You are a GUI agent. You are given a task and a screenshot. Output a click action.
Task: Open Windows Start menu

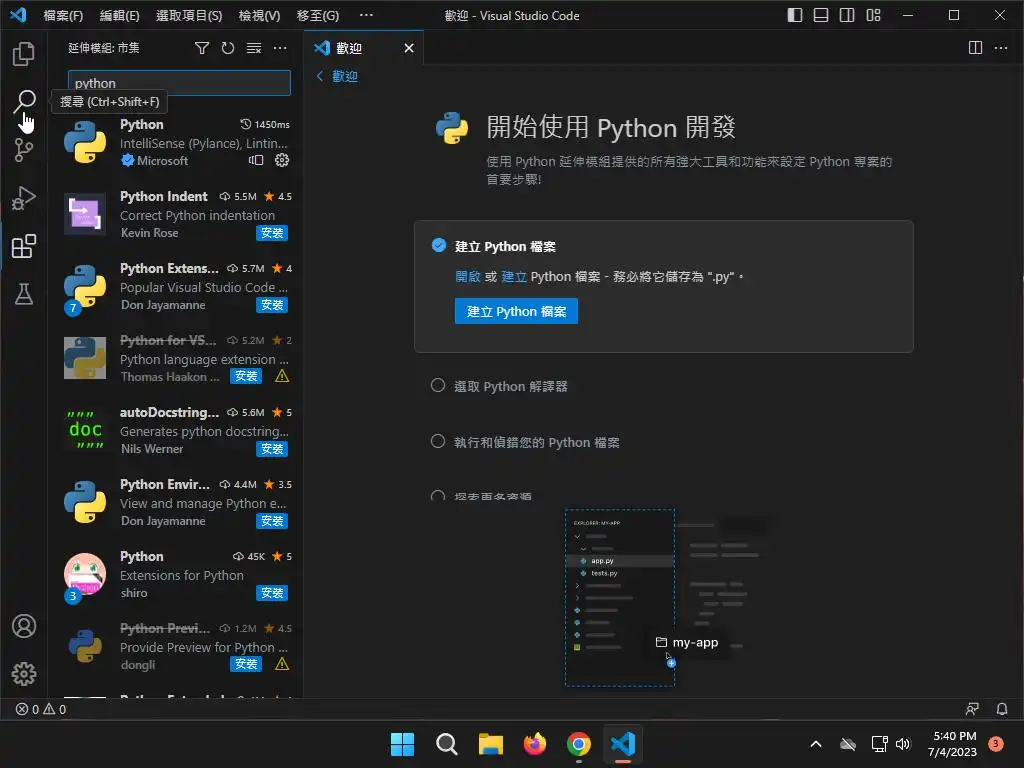pos(402,744)
